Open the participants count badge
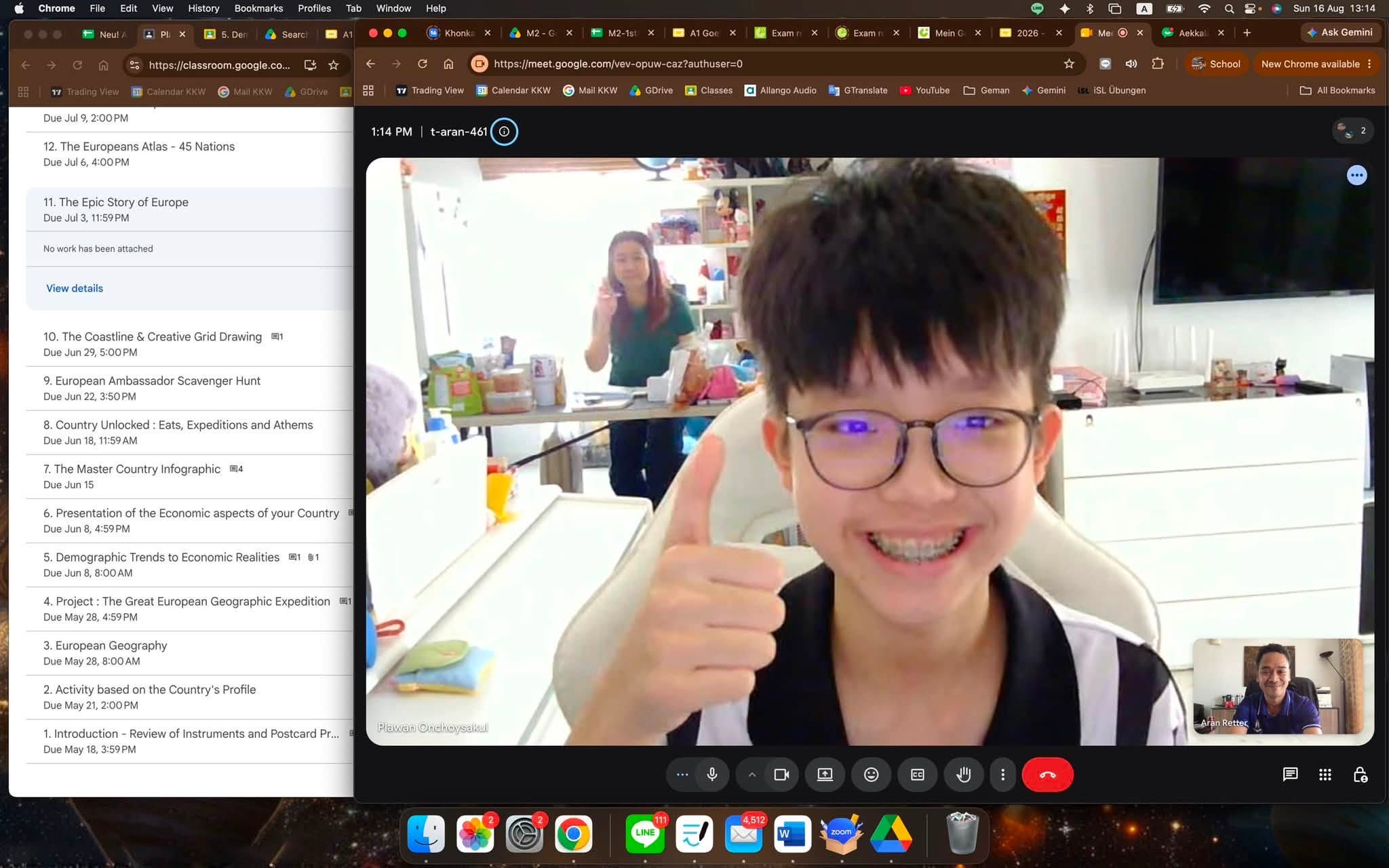 [x=1352, y=130]
